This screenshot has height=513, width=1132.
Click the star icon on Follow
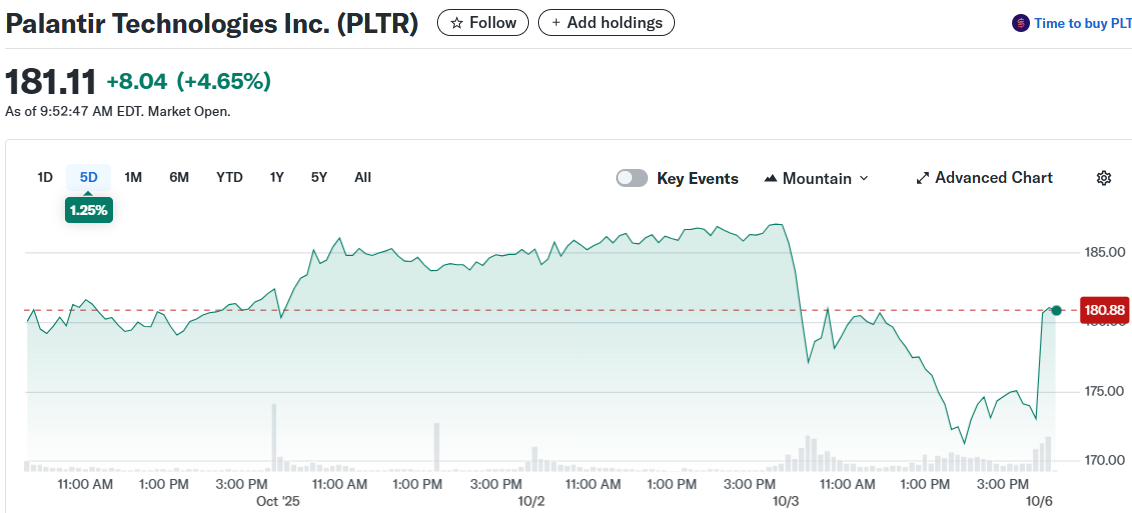(x=457, y=22)
